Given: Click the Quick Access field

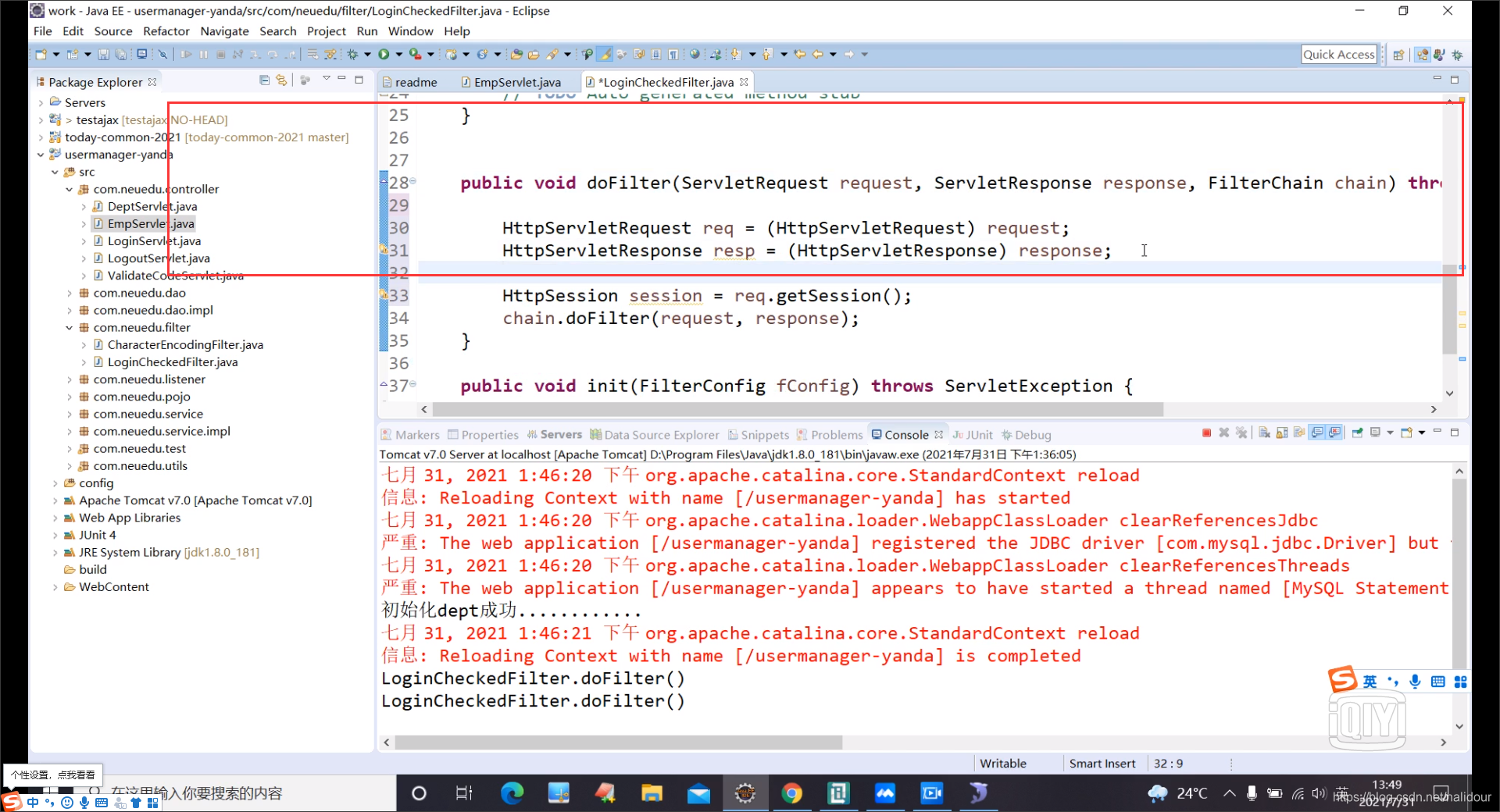Looking at the screenshot, I should coord(1338,55).
